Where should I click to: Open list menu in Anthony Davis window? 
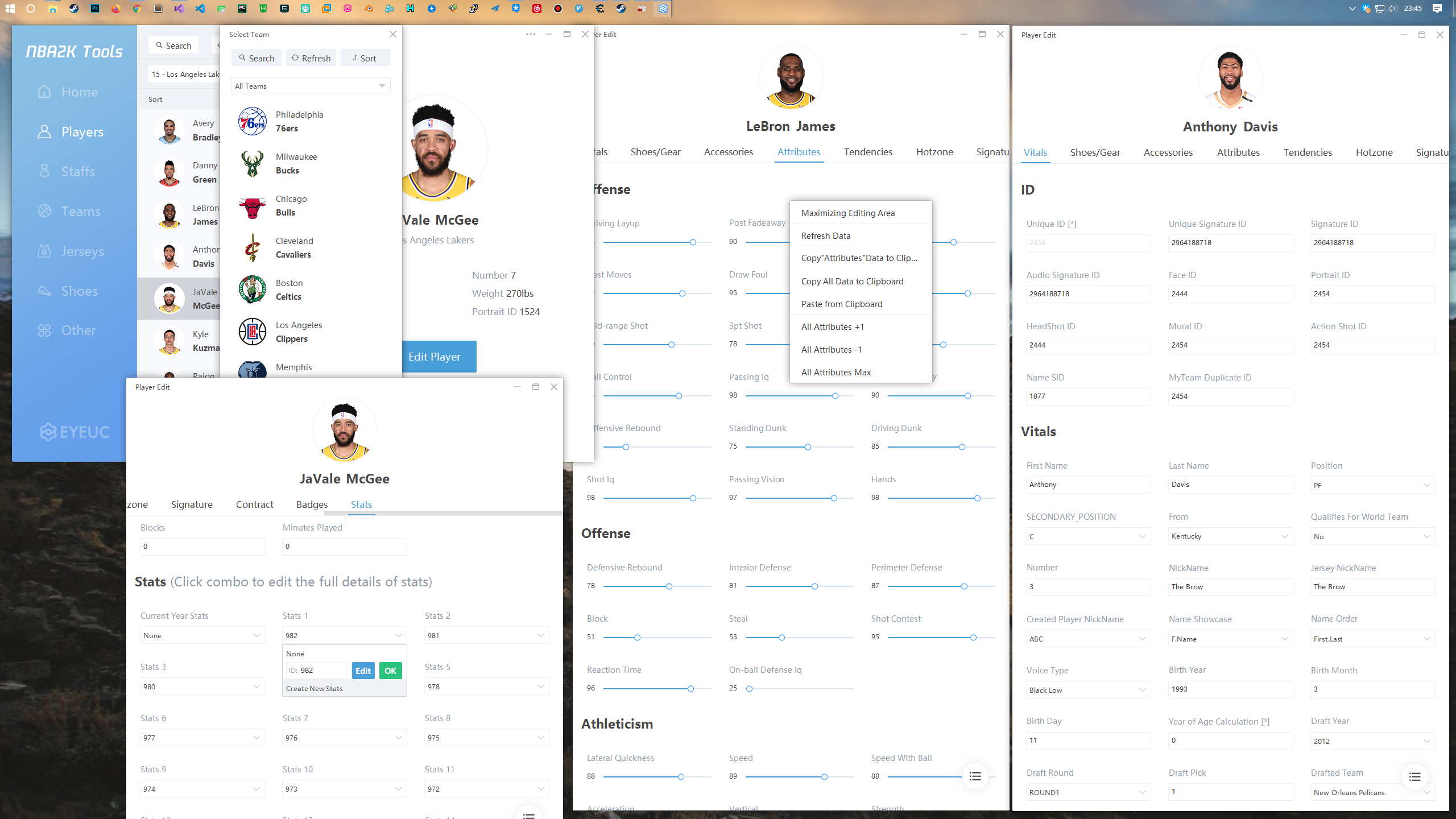[x=1414, y=777]
